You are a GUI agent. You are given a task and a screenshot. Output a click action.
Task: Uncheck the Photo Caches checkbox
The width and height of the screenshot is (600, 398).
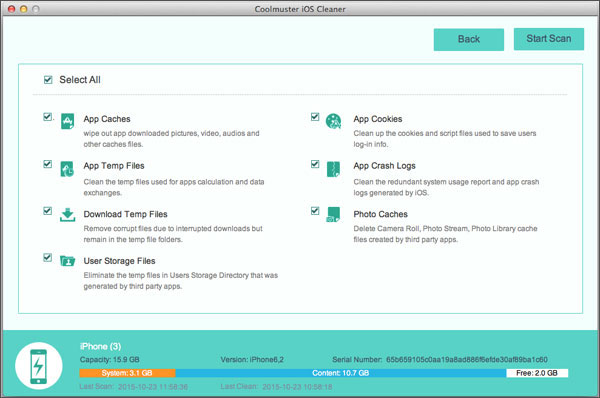point(315,211)
